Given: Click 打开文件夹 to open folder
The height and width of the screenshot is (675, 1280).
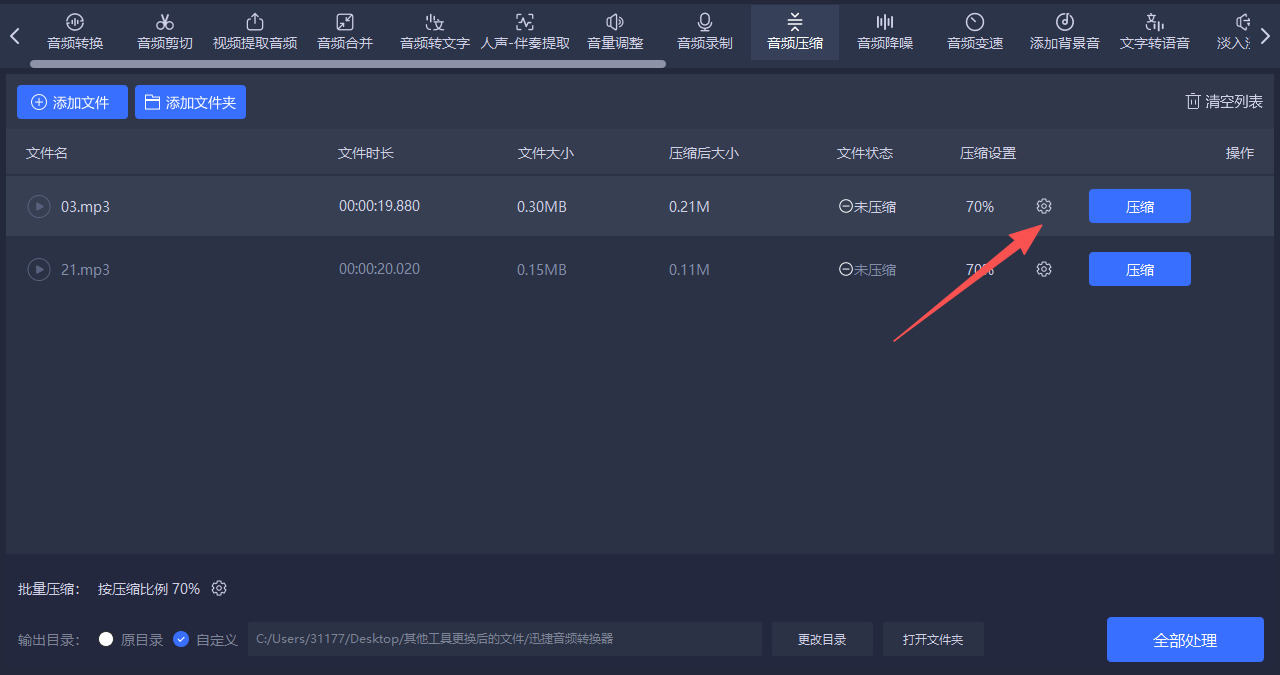Looking at the screenshot, I should [933, 639].
